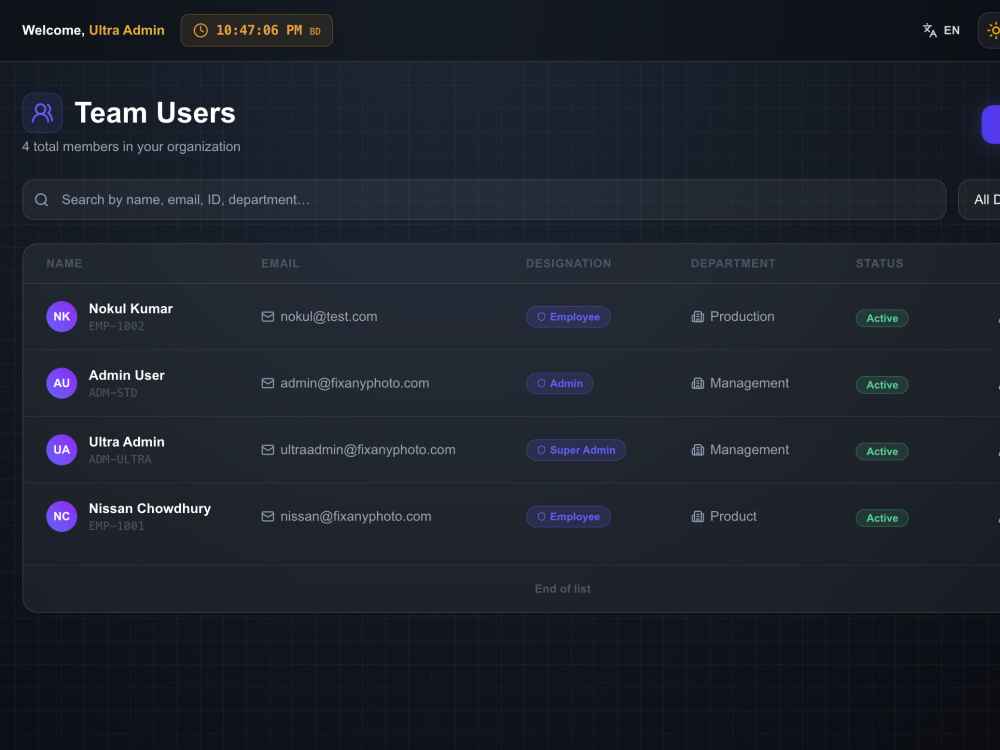1000x750 pixels.
Task: Click building icon in Admin User's Management cell
Action: (698, 383)
